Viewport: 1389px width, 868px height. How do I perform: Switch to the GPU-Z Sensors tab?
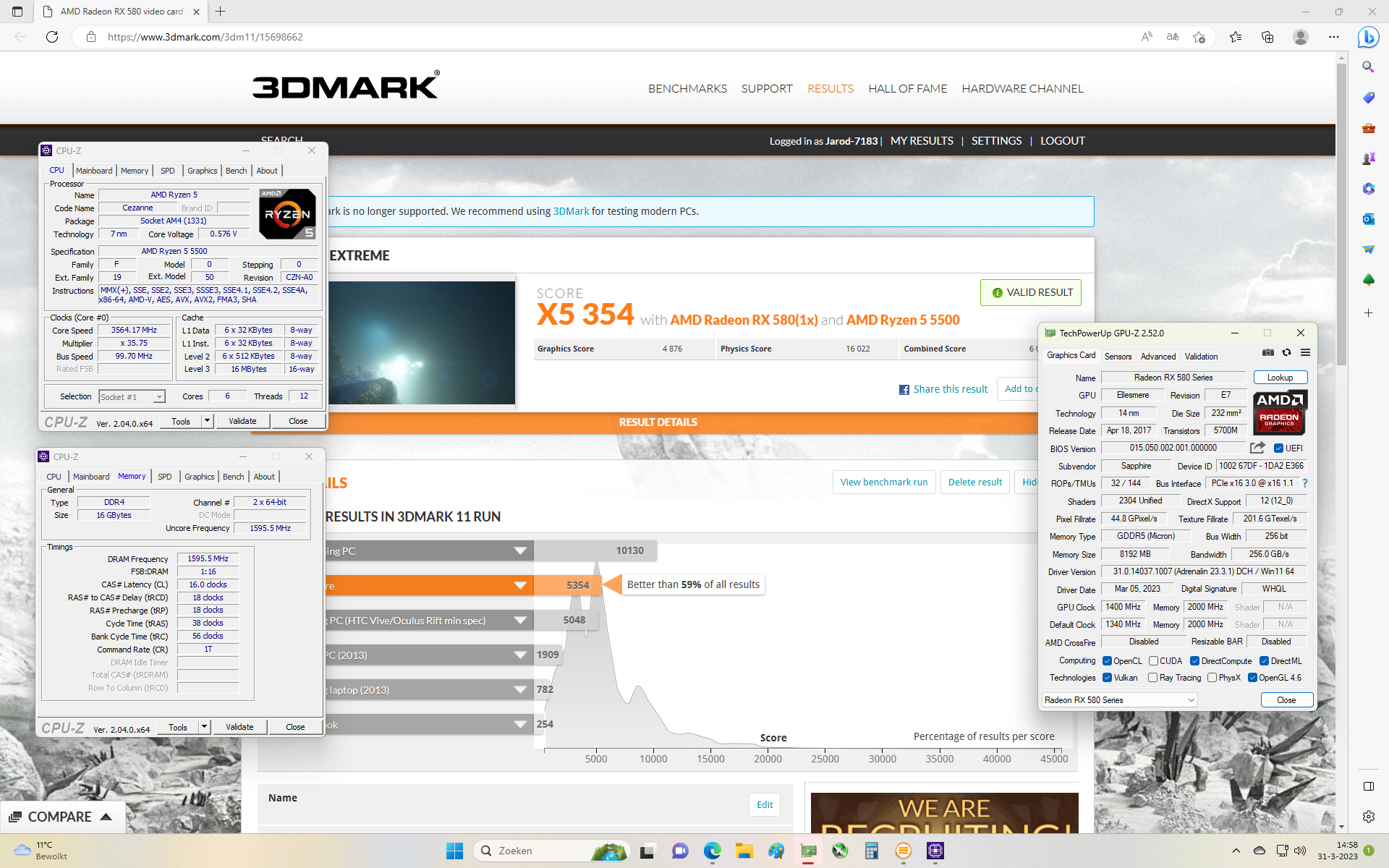1118,357
